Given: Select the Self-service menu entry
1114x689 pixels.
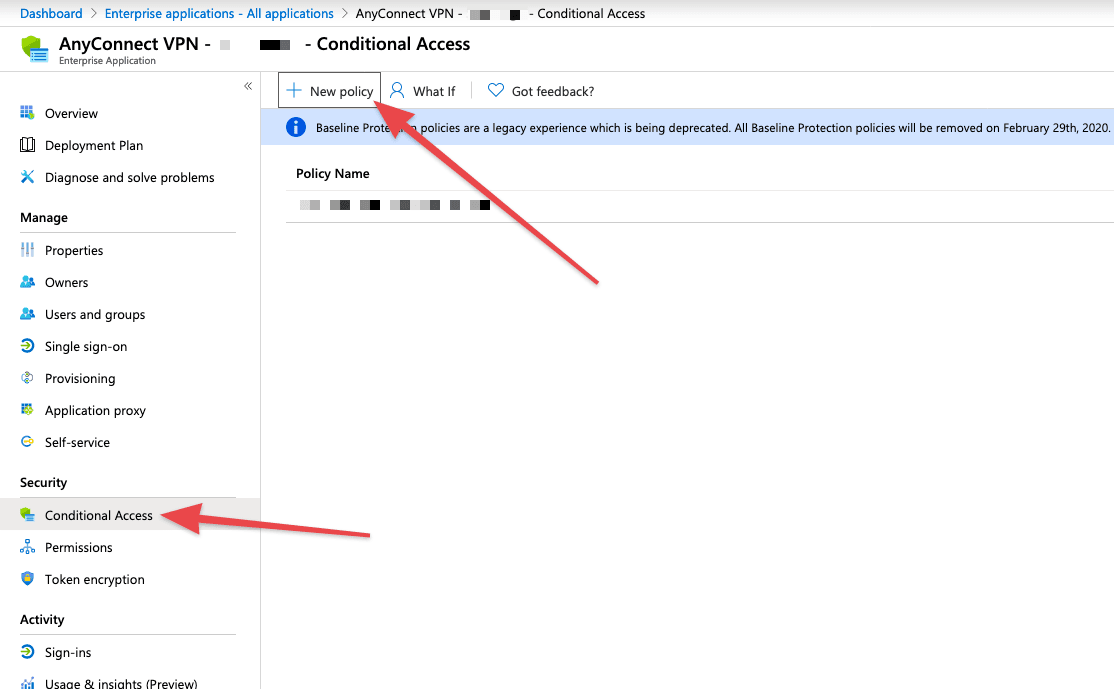Looking at the screenshot, I should tap(77, 443).
